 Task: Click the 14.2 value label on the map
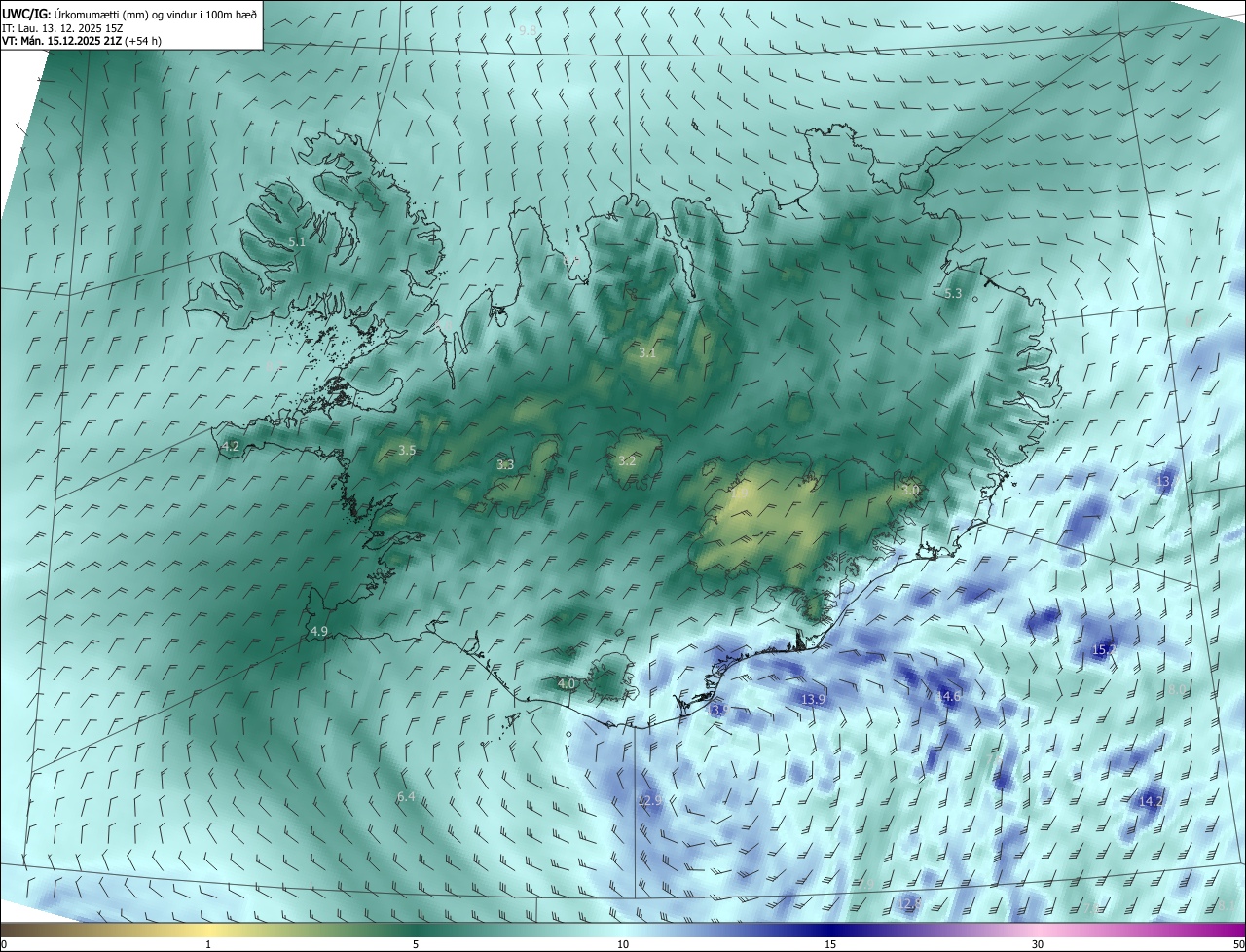point(1151,801)
